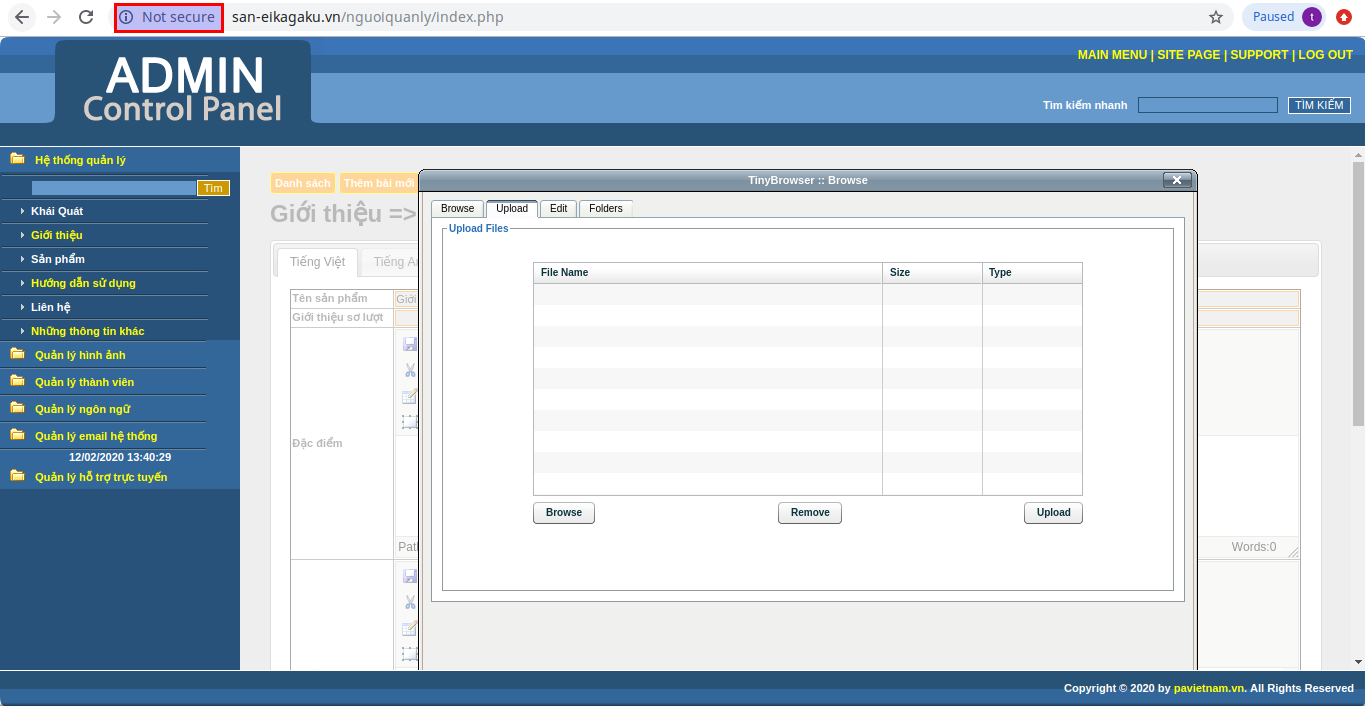Open Quản lý hỗ trợ trực tuyến section
This screenshot has height=706, width=1365.
101,477
